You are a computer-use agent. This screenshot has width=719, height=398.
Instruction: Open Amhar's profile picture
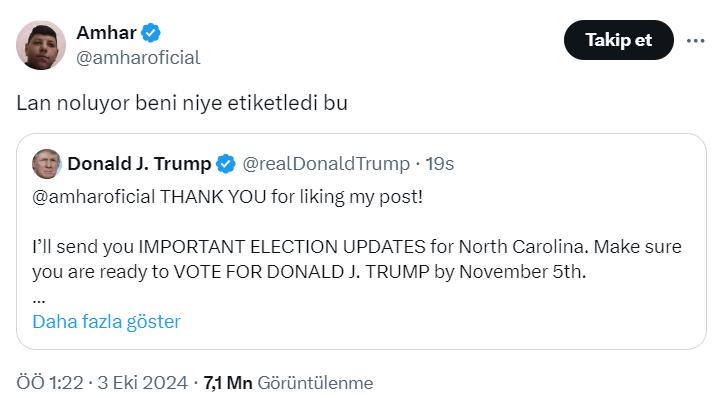[x=41, y=45]
